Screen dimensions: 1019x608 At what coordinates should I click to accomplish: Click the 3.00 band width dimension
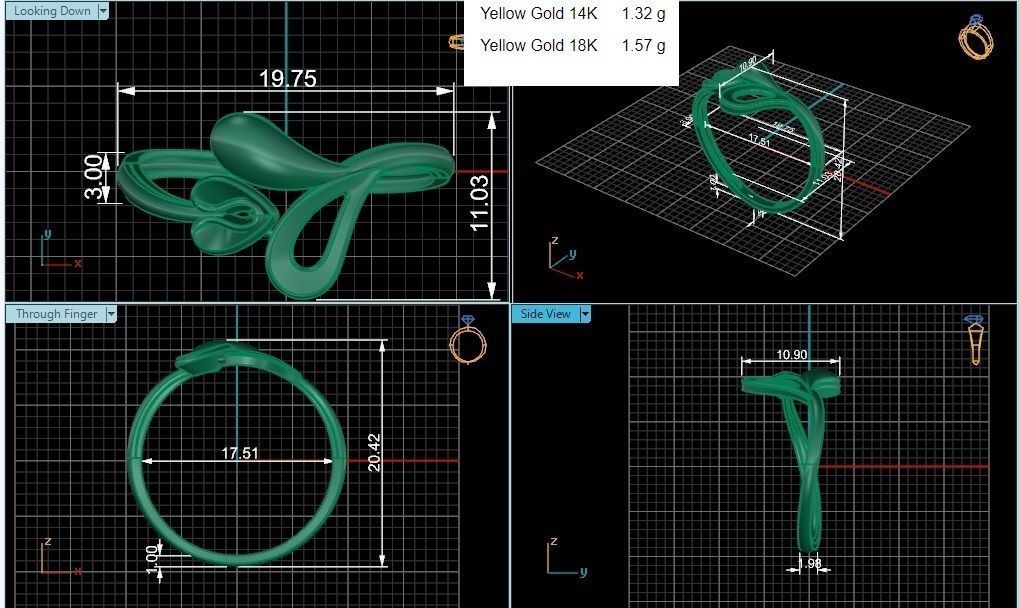(94, 176)
